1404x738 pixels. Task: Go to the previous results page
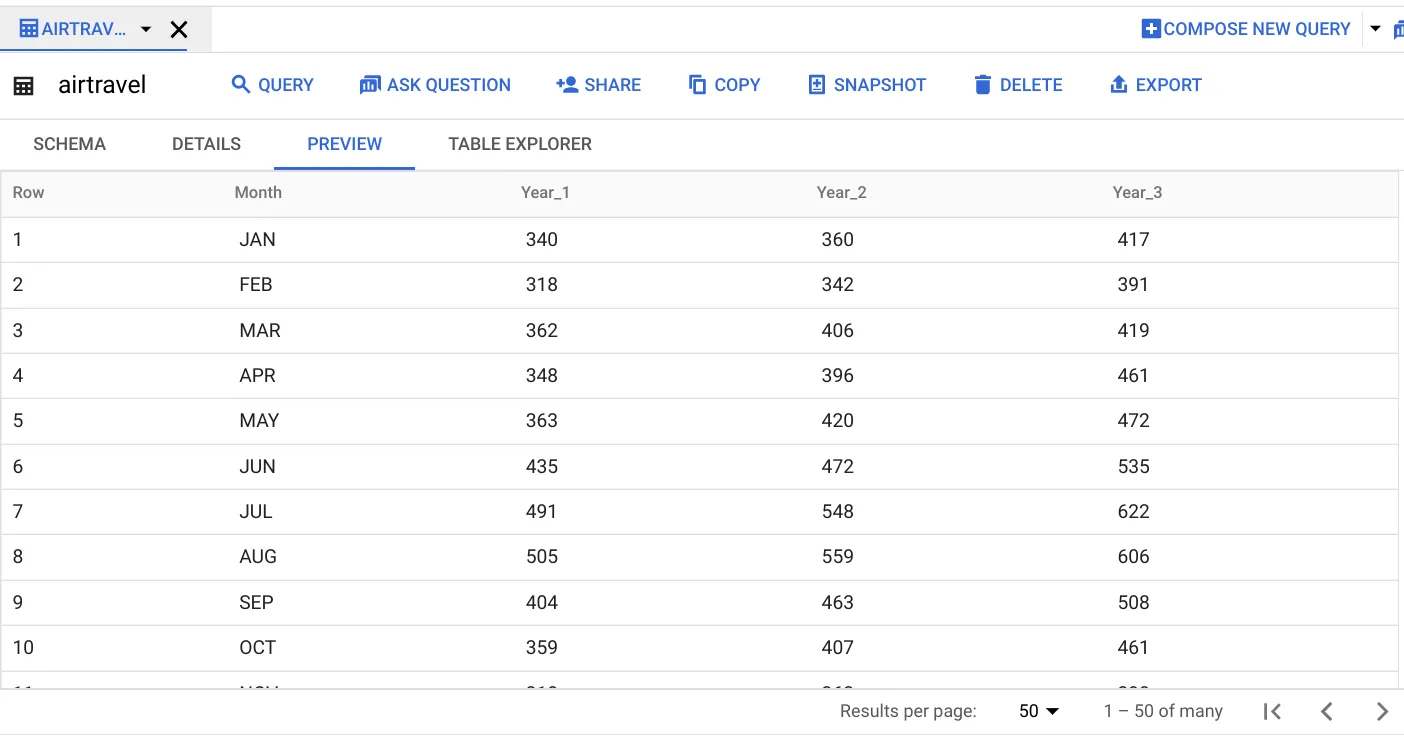(1327, 711)
